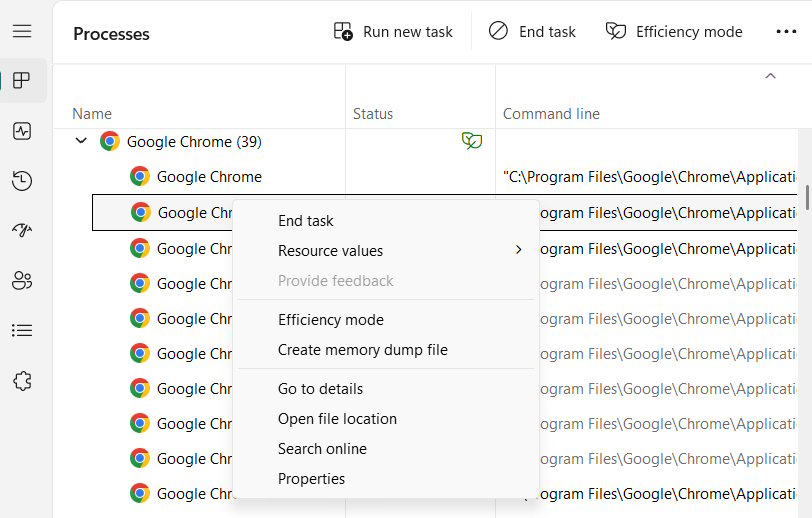The width and height of the screenshot is (812, 518).
Task: Expand the Resource values submenu arrow
Action: tap(518, 250)
